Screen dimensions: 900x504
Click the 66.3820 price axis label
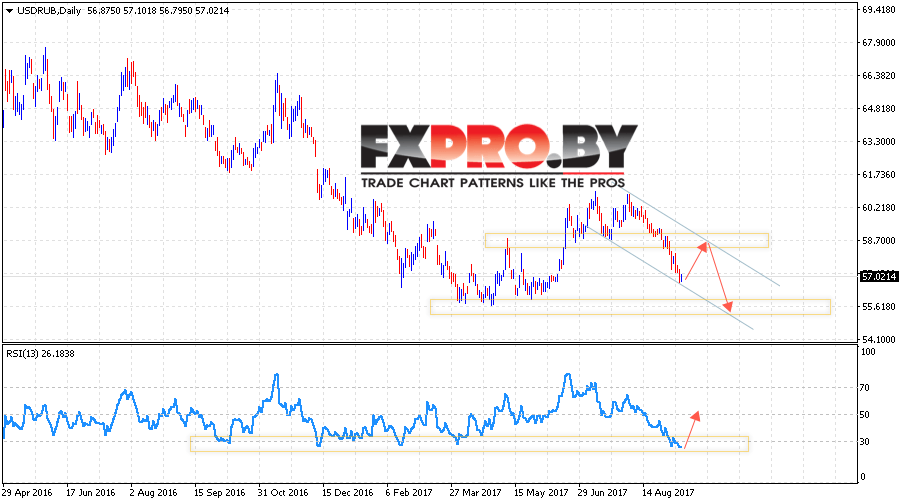click(x=879, y=76)
